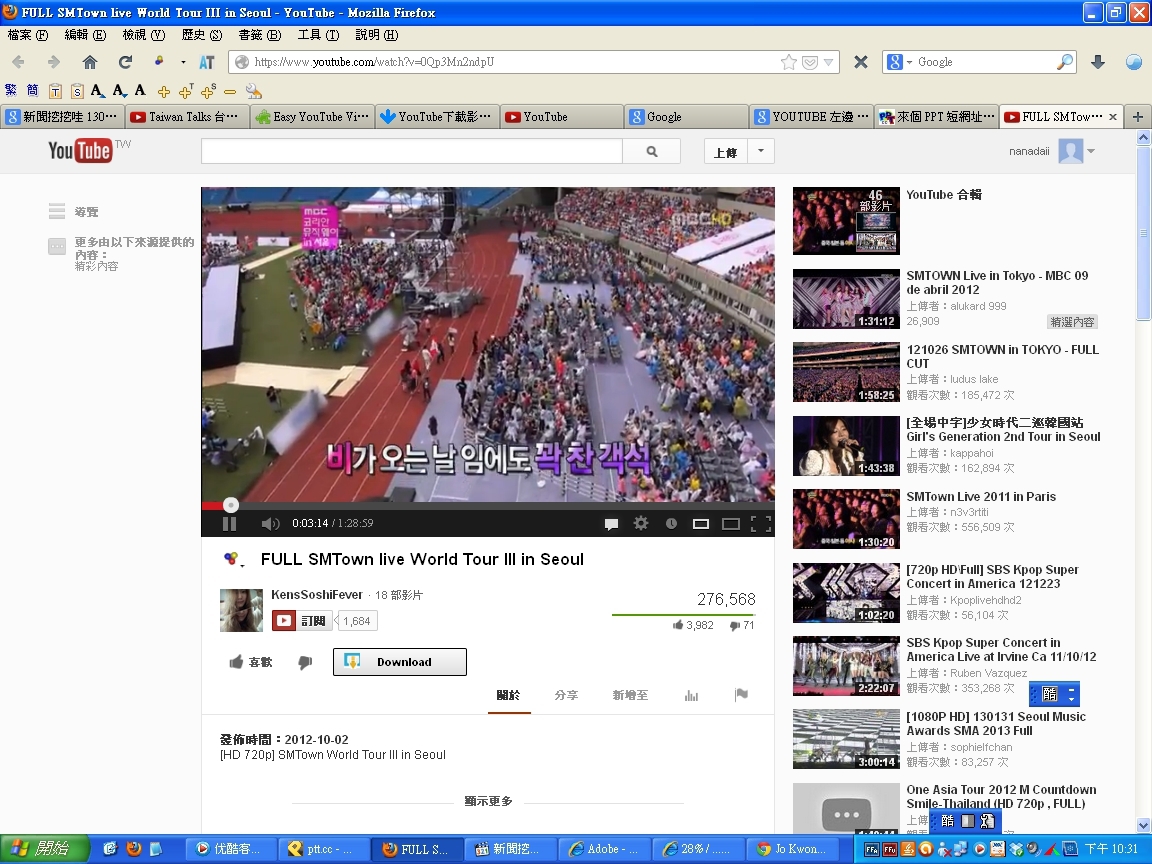Open nanadaii account dropdown menu
Viewport: 1152px width, 864px height.
tap(1090, 152)
